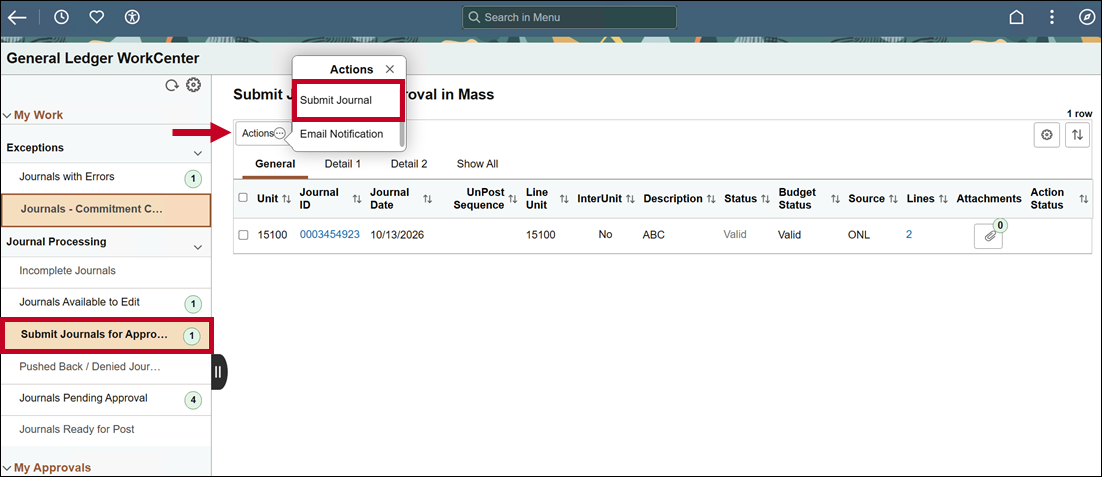Tick the select-all checkbox in grid header
Image resolution: width=1102 pixels, height=477 pixels.
point(243,197)
